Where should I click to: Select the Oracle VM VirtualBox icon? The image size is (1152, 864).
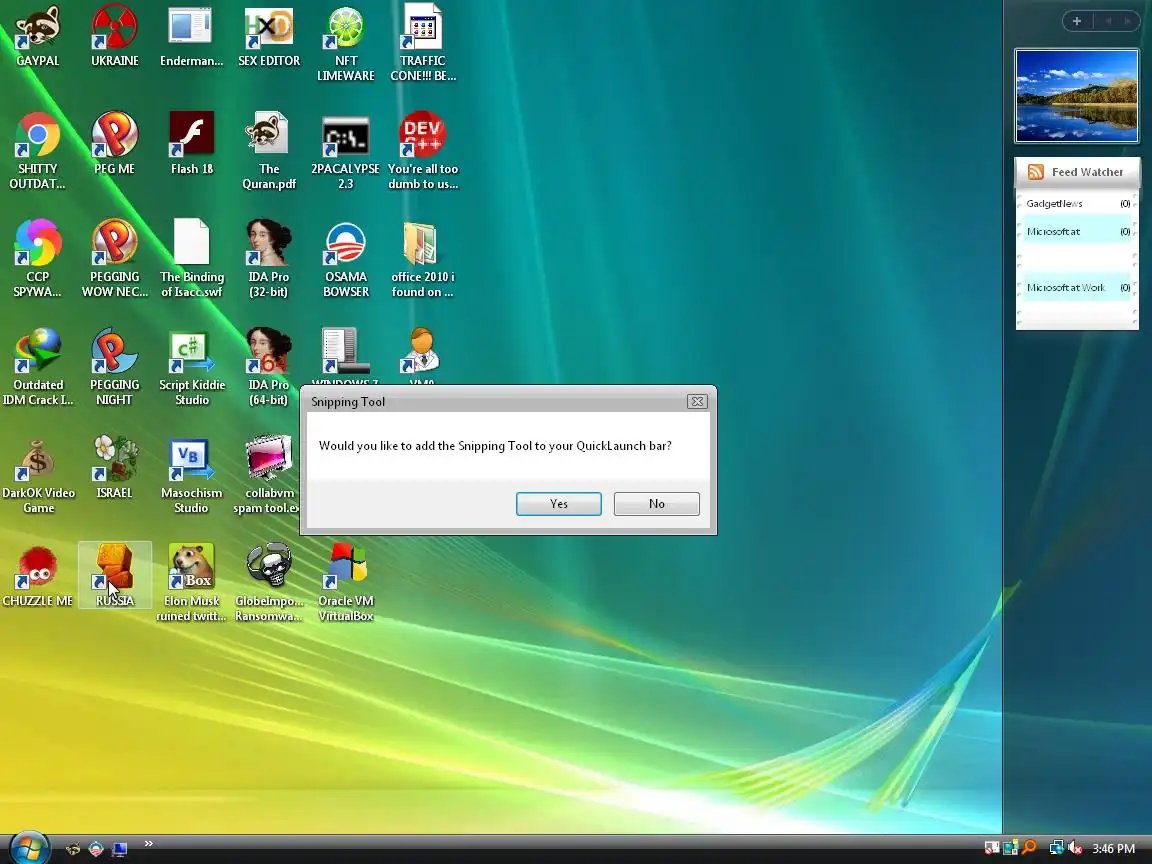[x=345, y=583]
